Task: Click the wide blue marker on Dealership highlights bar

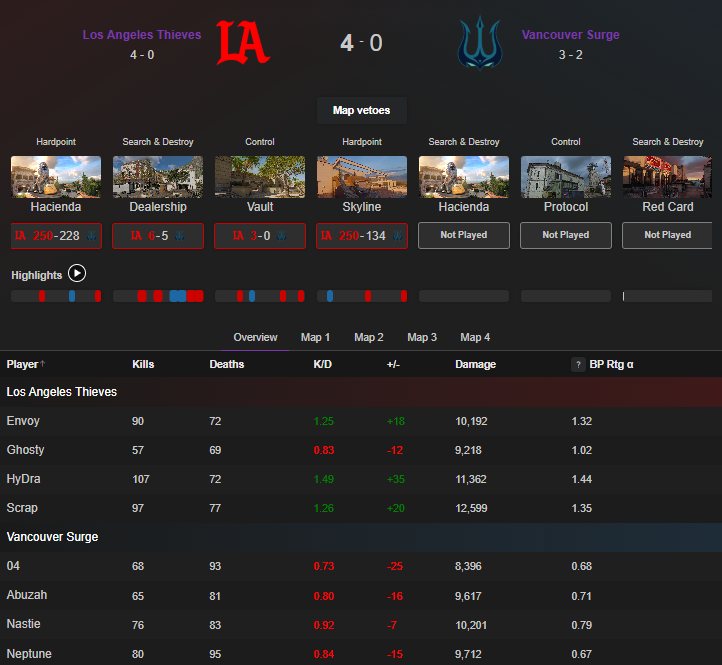Action: [x=178, y=296]
